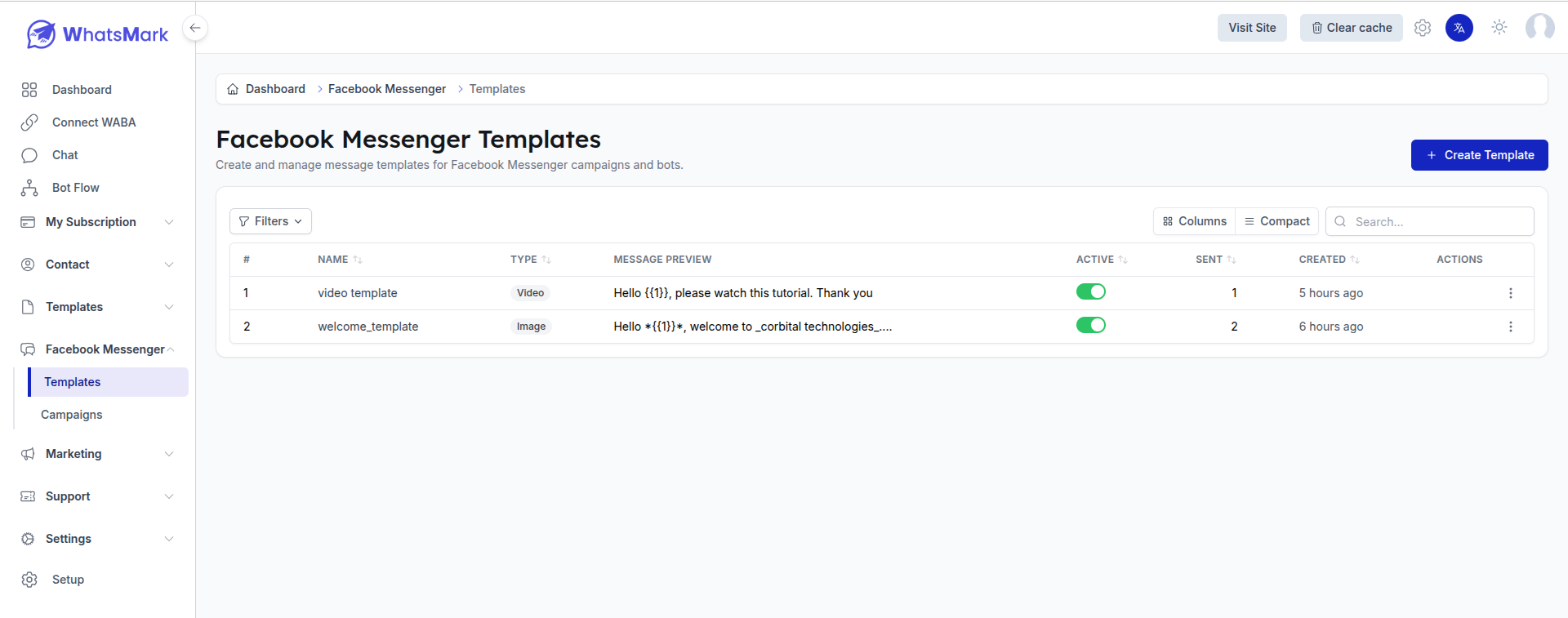Open Bot Flow menu item
This screenshot has width=1568, height=618.
76,188
